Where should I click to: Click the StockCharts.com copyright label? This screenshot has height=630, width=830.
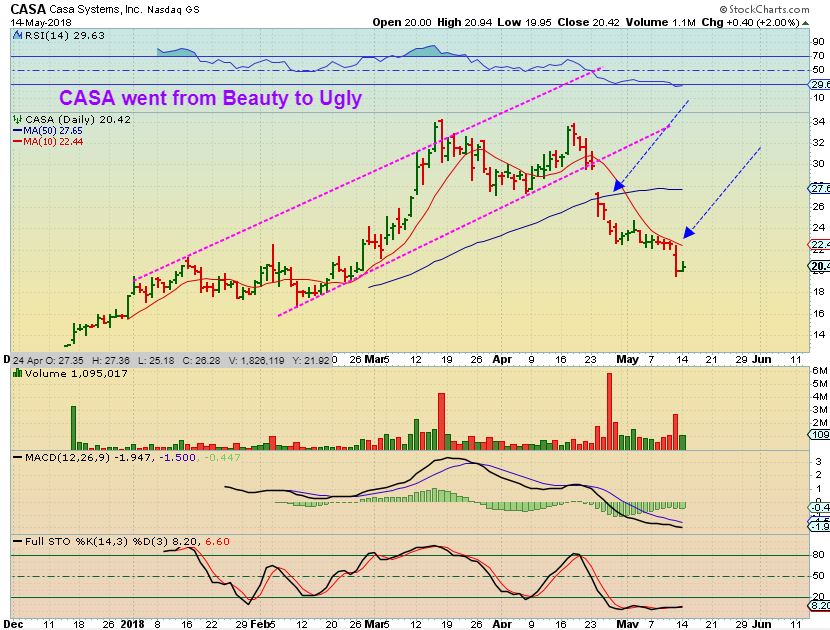coord(764,9)
